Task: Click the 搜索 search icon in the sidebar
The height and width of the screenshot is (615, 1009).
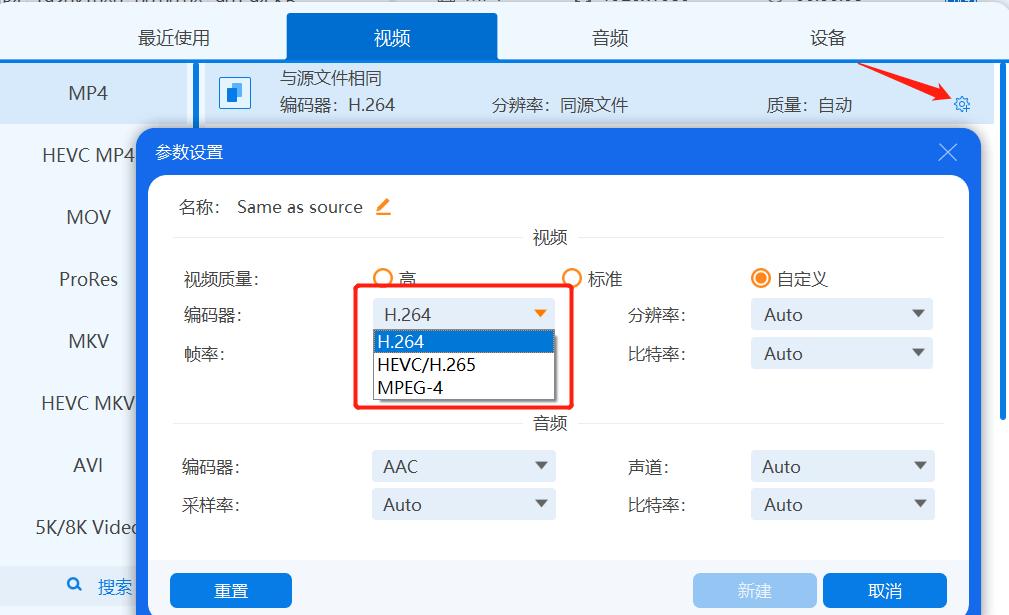Action: [73, 585]
